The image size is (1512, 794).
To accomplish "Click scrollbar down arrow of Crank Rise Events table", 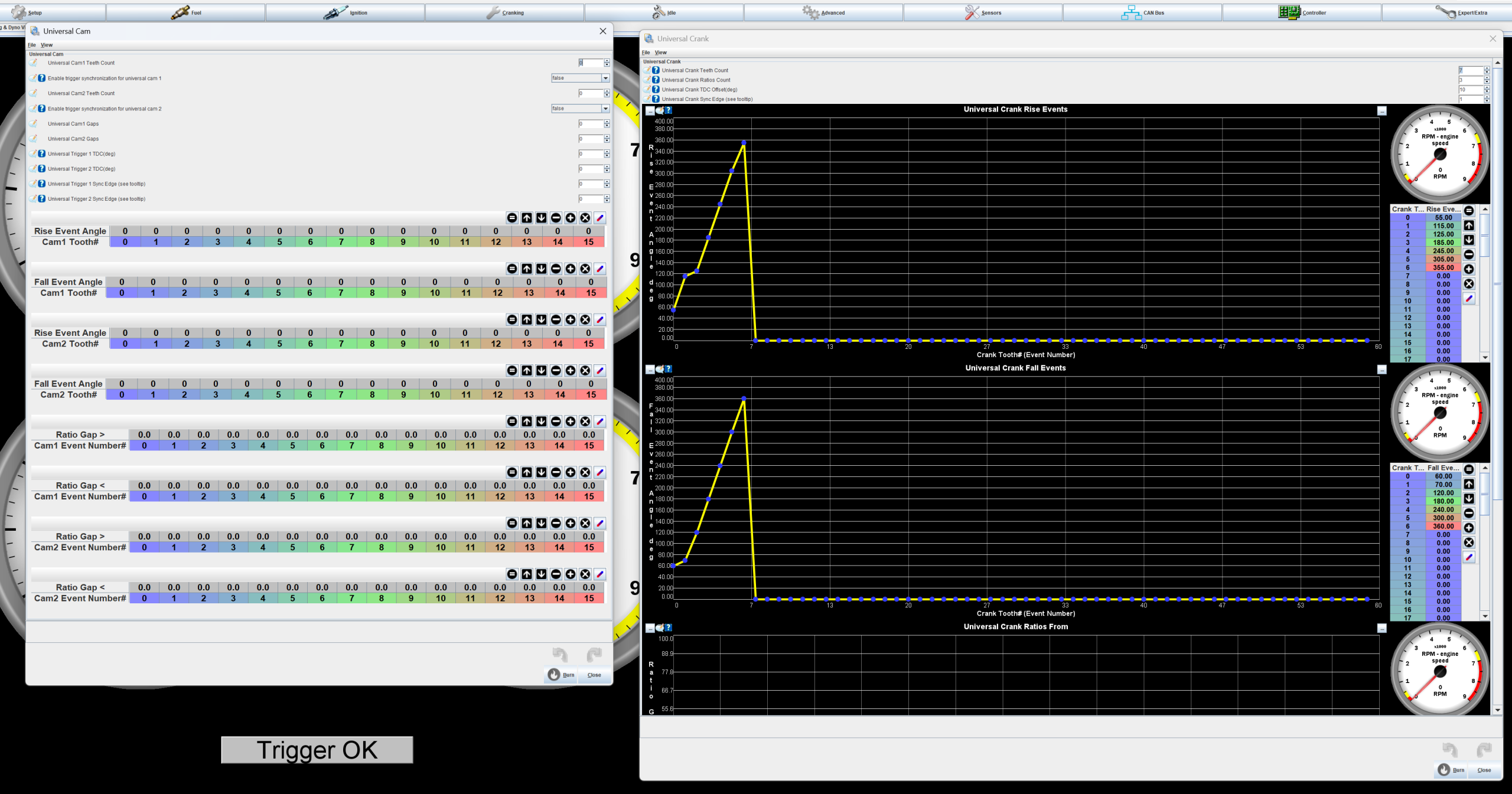I will pos(1485,358).
